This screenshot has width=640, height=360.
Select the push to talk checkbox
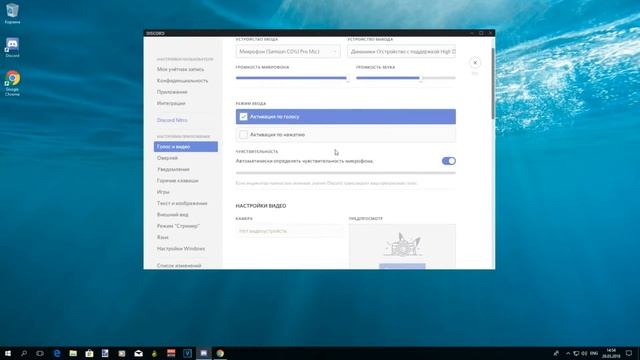tap(243, 134)
